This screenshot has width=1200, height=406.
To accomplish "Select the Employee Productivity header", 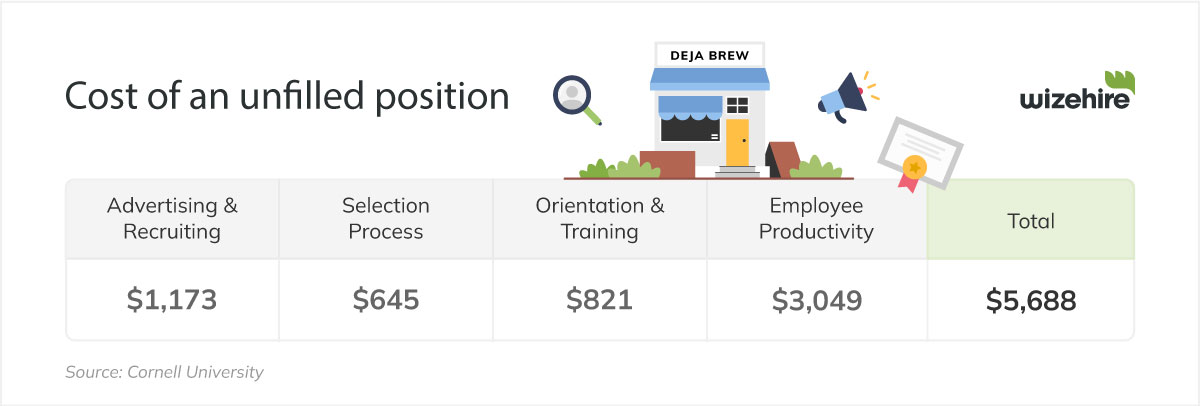I will (x=816, y=218).
